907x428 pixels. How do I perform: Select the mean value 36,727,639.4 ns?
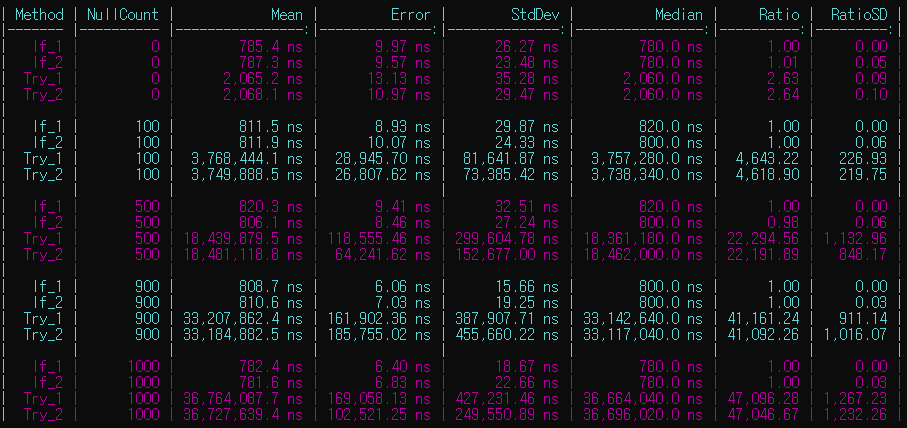click(x=243, y=414)
